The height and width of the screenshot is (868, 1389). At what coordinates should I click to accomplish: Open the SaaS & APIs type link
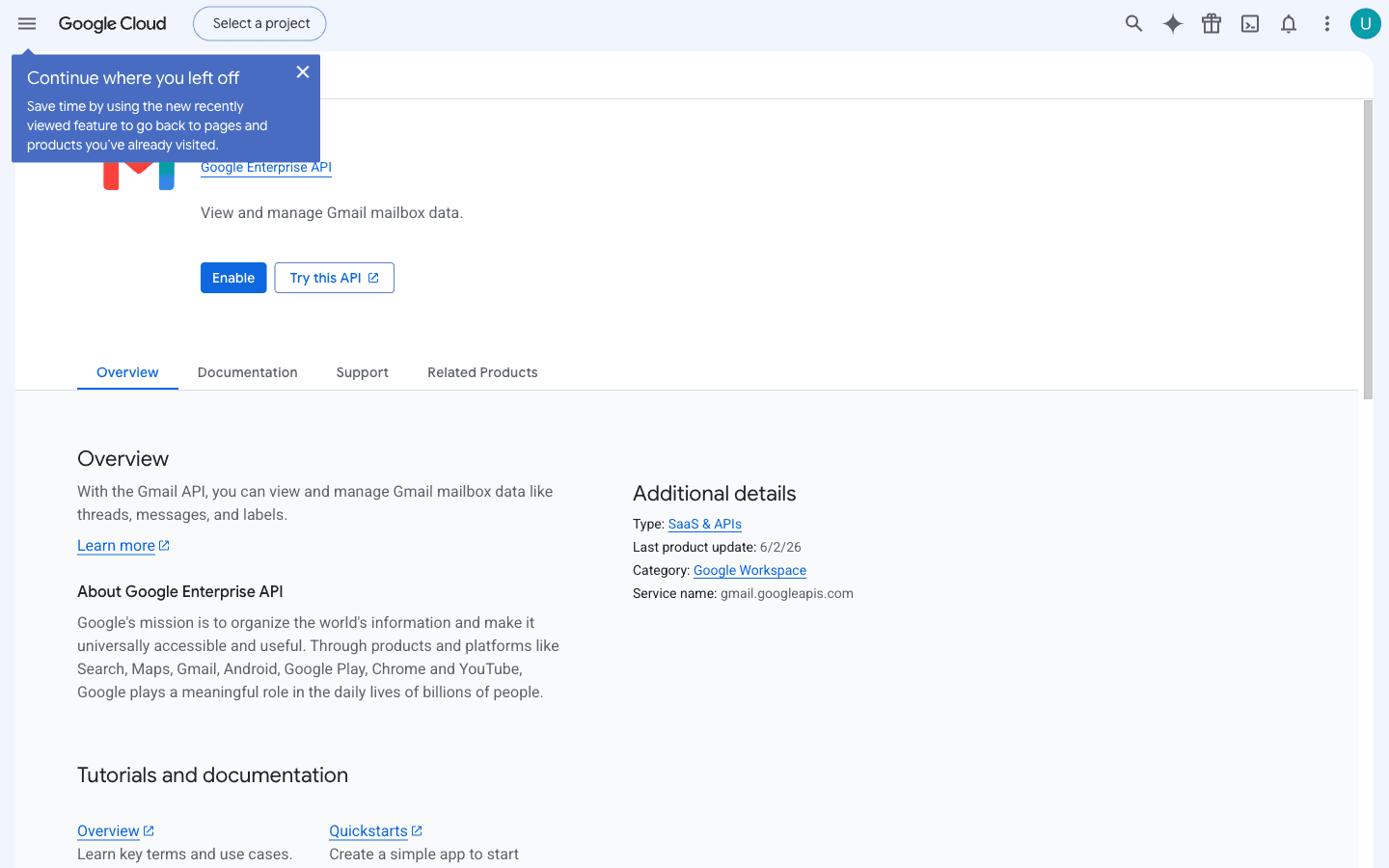point(705,524)
